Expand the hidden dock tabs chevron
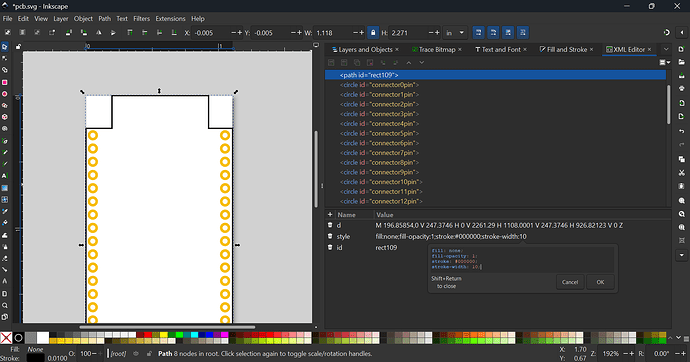The height and width of the screenshot is (362, 690). [x=666, y=49]
